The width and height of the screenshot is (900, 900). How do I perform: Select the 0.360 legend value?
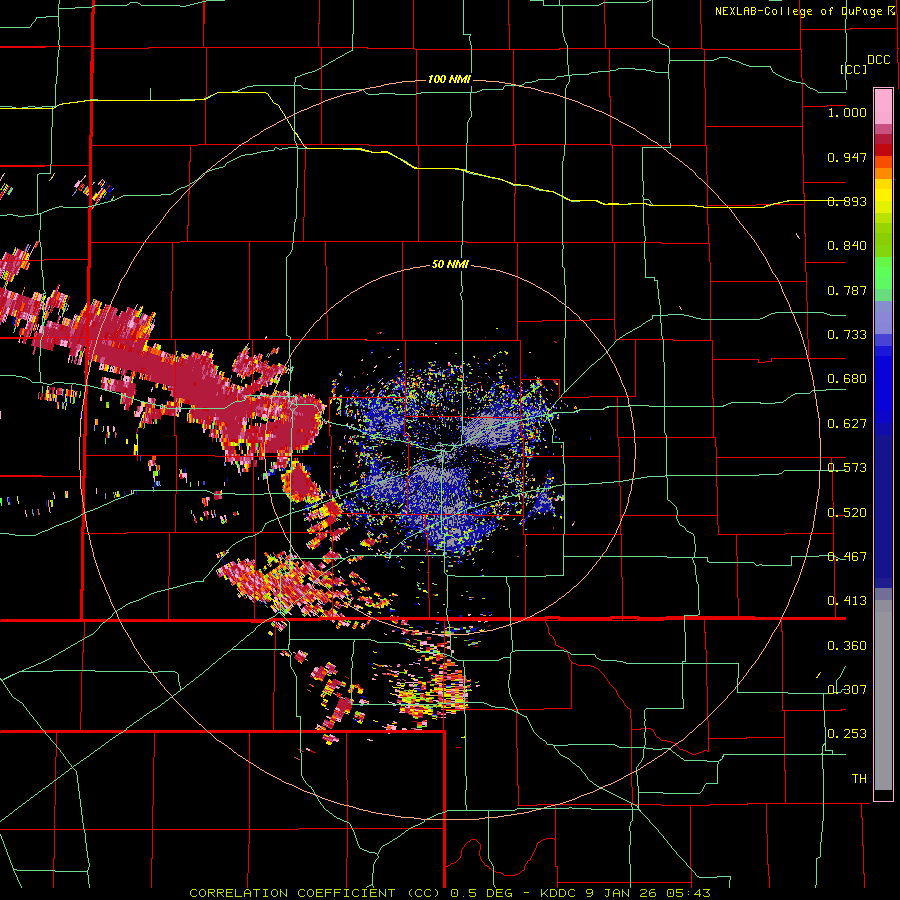[x=847, y=646]
